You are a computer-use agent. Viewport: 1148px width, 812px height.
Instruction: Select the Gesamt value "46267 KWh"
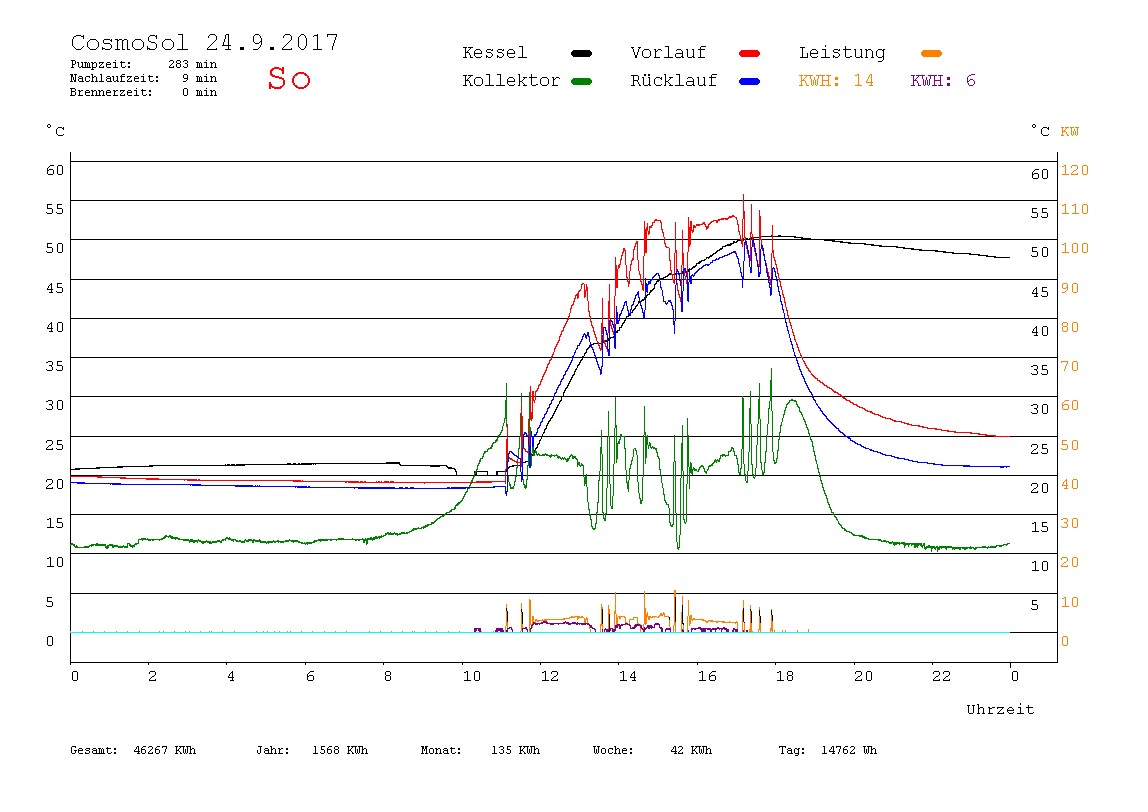165,750
